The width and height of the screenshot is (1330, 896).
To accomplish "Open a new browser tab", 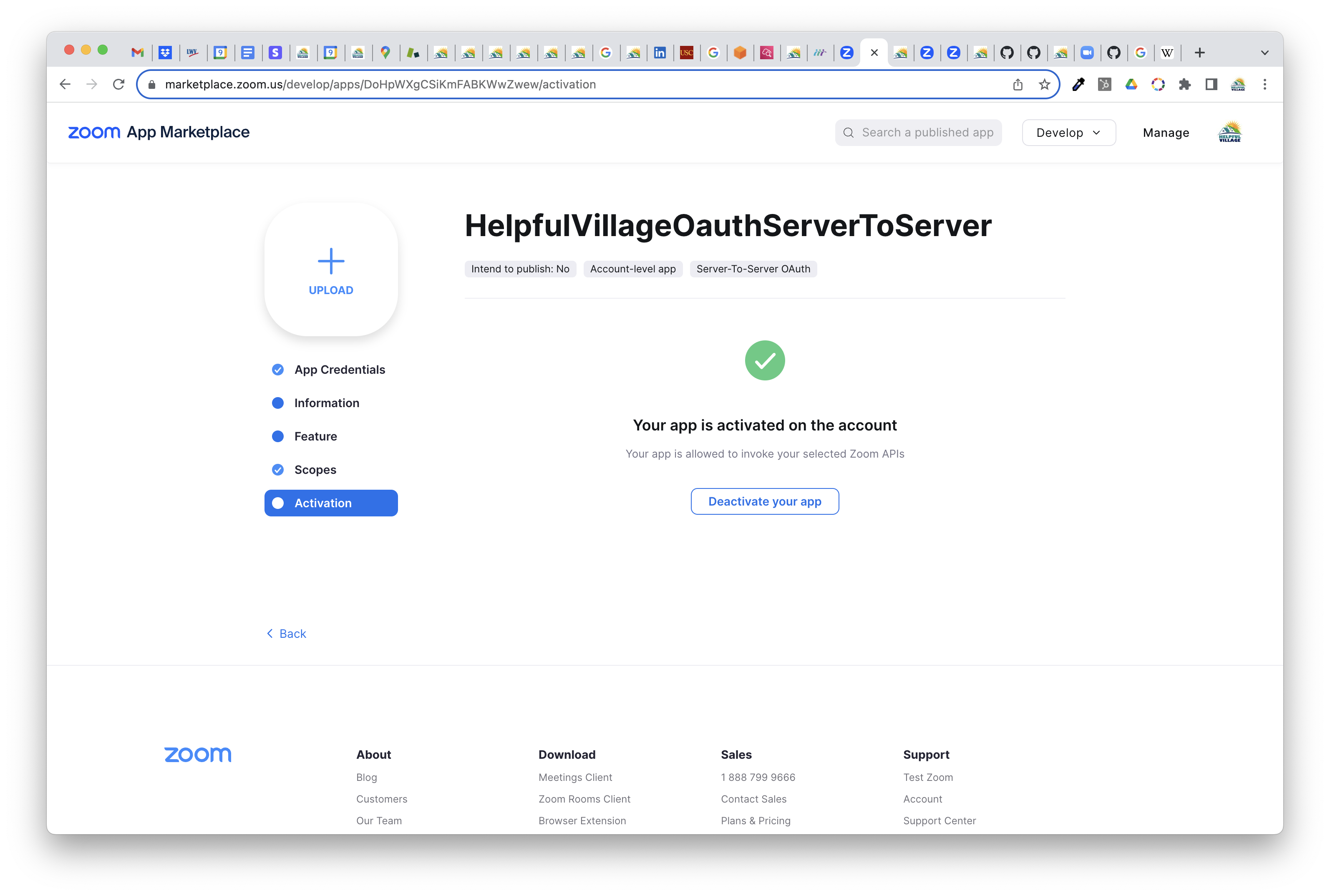I will tap(1200, 53).
